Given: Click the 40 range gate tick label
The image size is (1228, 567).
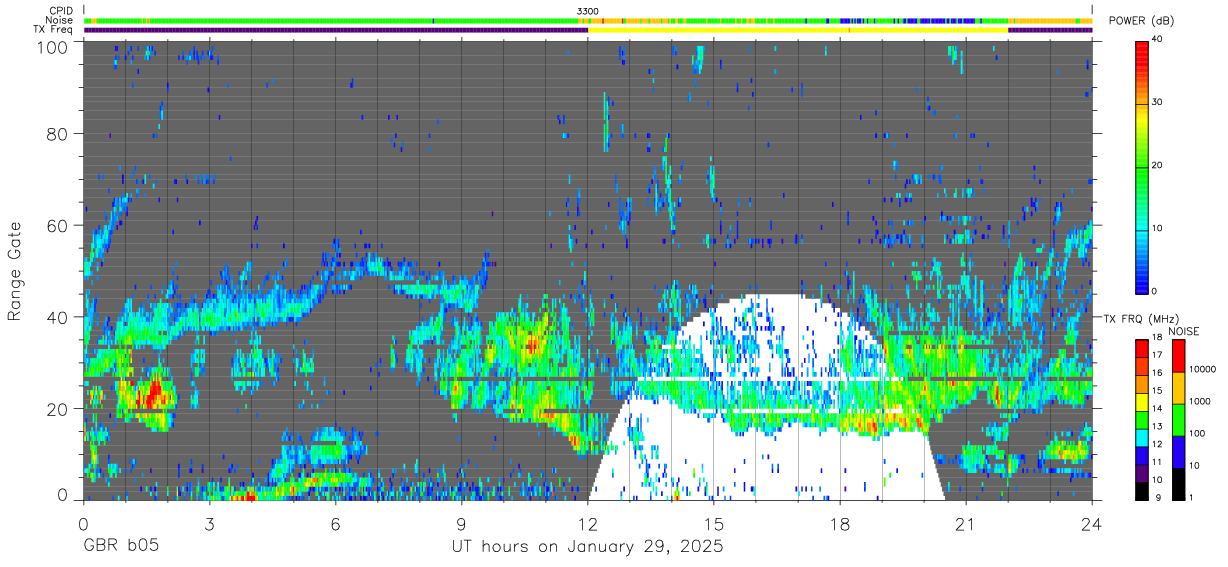Looking at the screenshot, I should click(58, 317).
